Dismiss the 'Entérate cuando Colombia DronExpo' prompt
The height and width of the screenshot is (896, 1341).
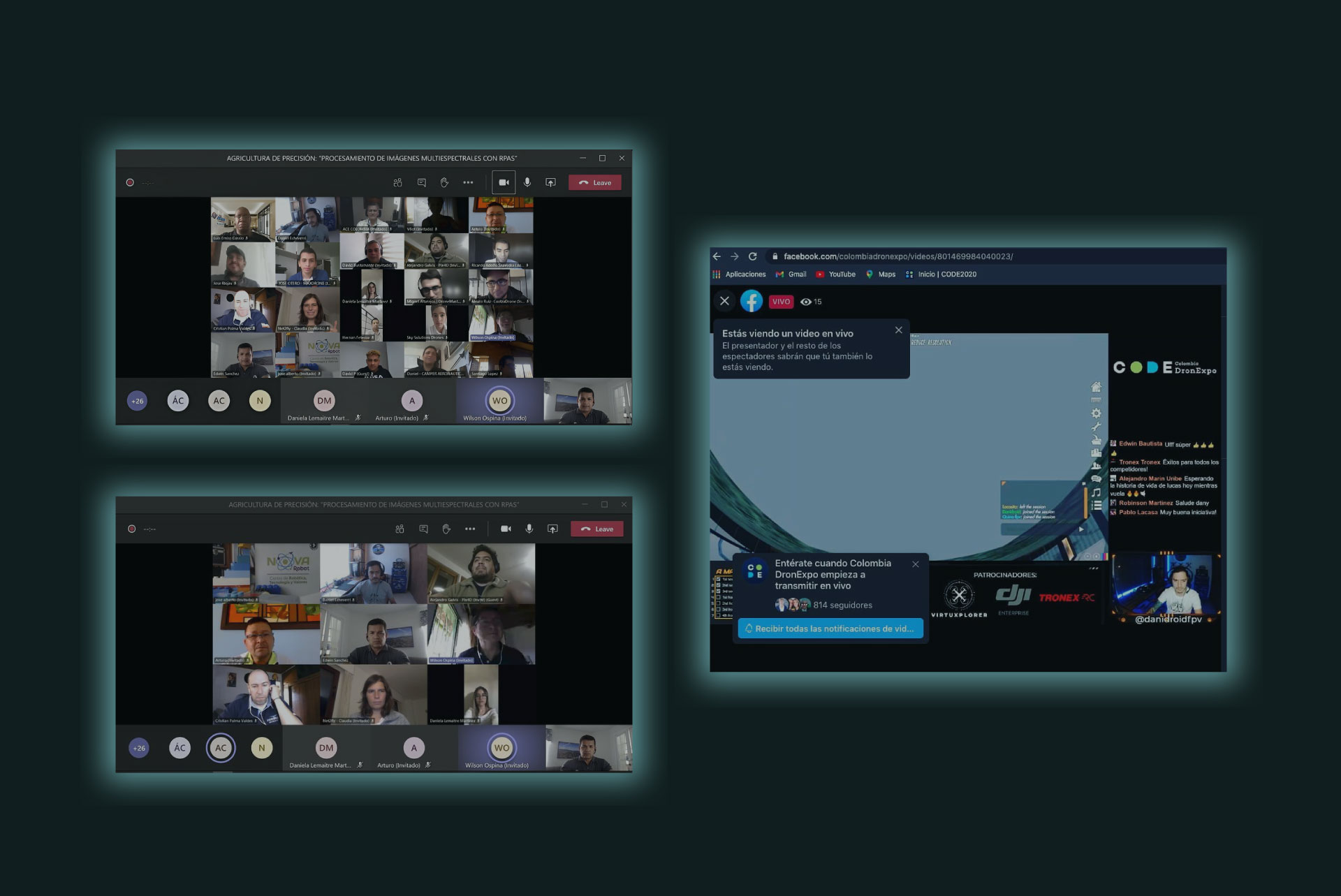tap(916, 564)
